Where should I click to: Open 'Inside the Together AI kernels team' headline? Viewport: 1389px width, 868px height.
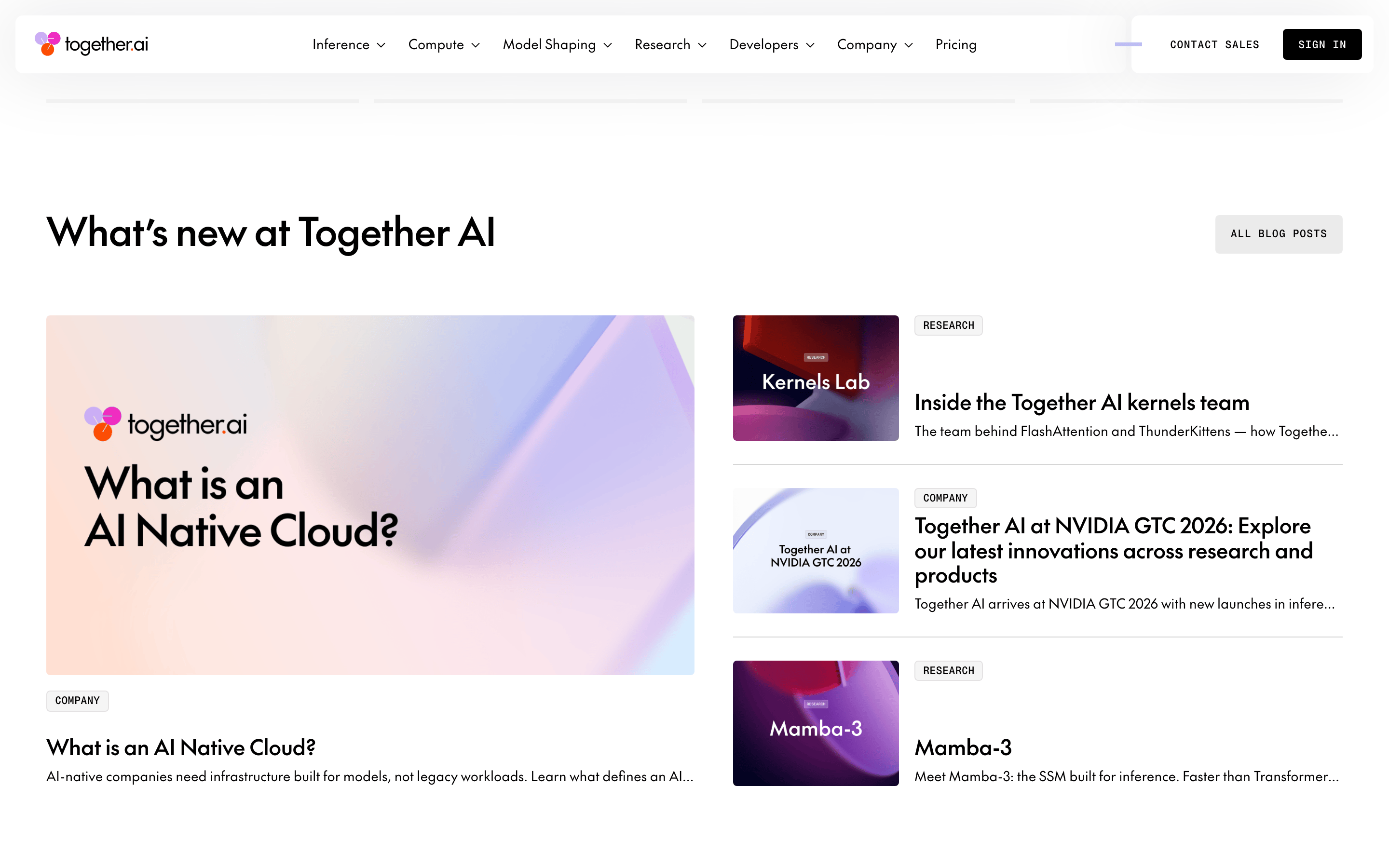1082,403
